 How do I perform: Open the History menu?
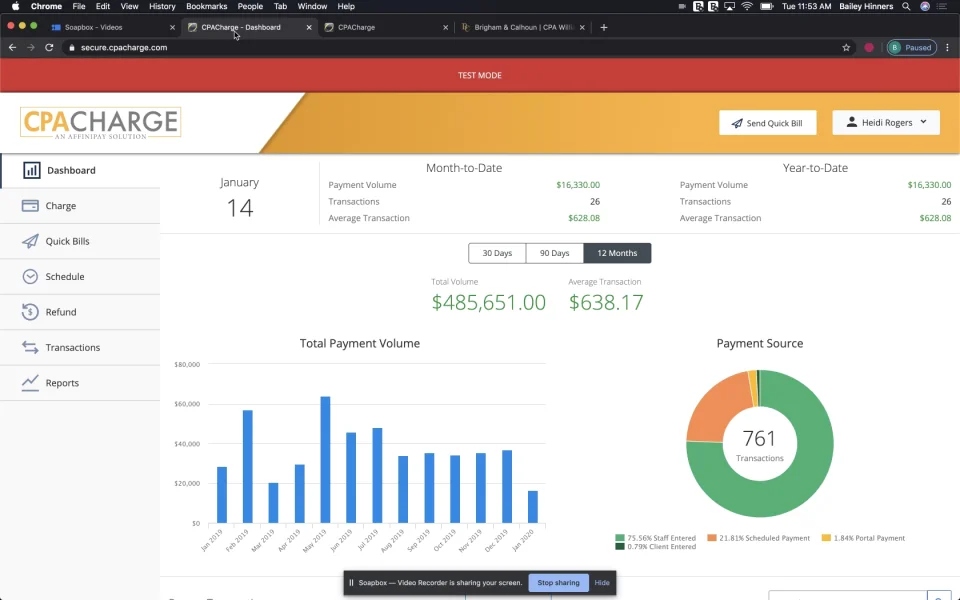(x=162, y=6)
